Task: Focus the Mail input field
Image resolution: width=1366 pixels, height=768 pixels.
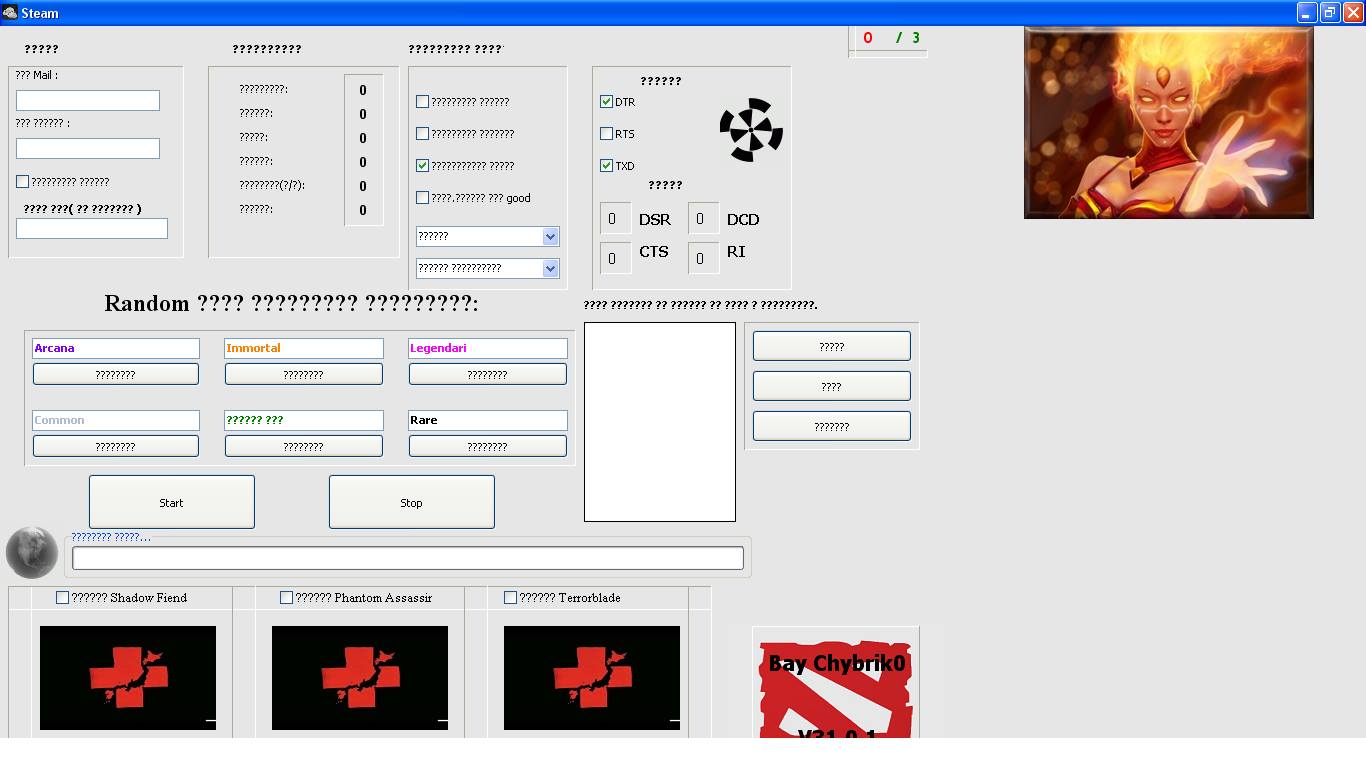Action: (88, 100)
